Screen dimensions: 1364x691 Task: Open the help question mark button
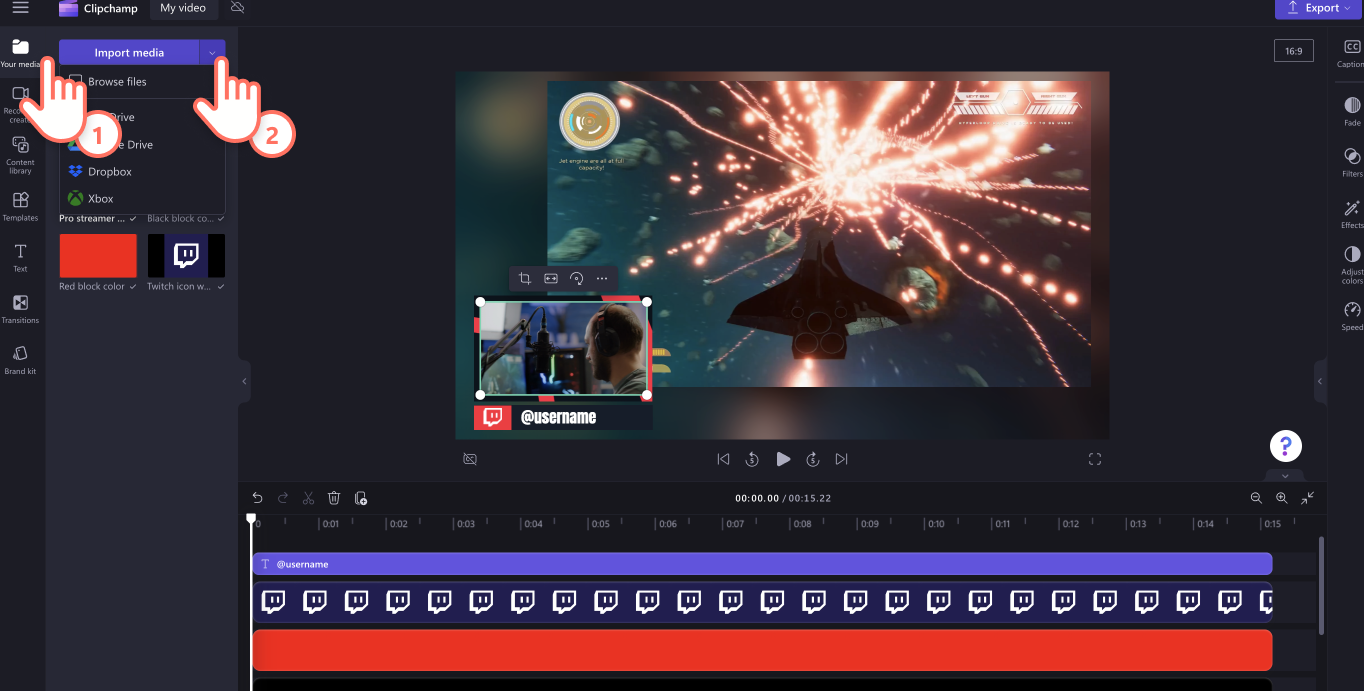pyautogui.click(x=1285, y=446)
